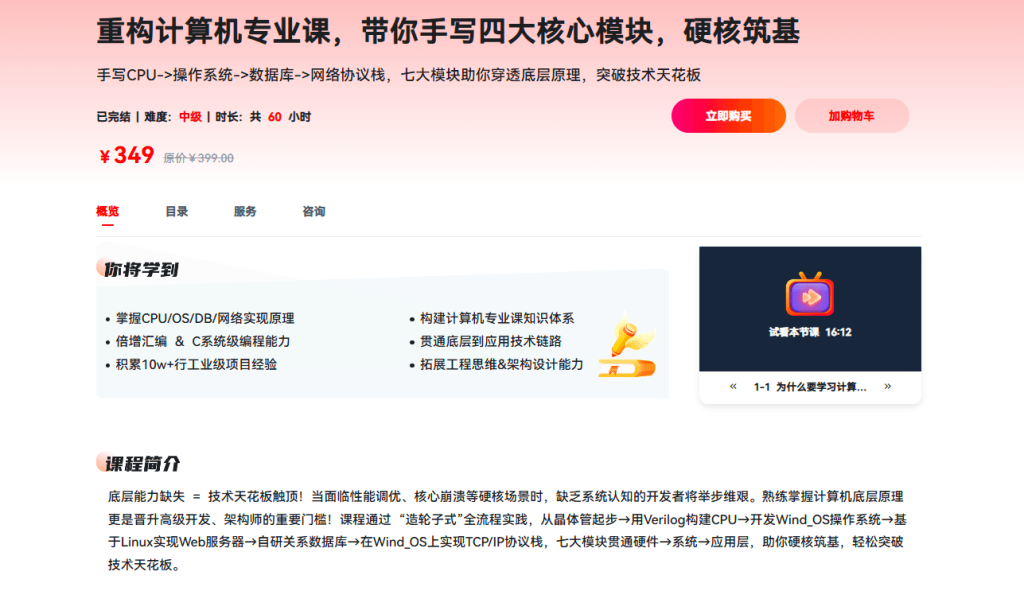Select bullet 构建计算机专业课知识体系
This screenshot has height=591, width=1024.
tap(497, 318)
